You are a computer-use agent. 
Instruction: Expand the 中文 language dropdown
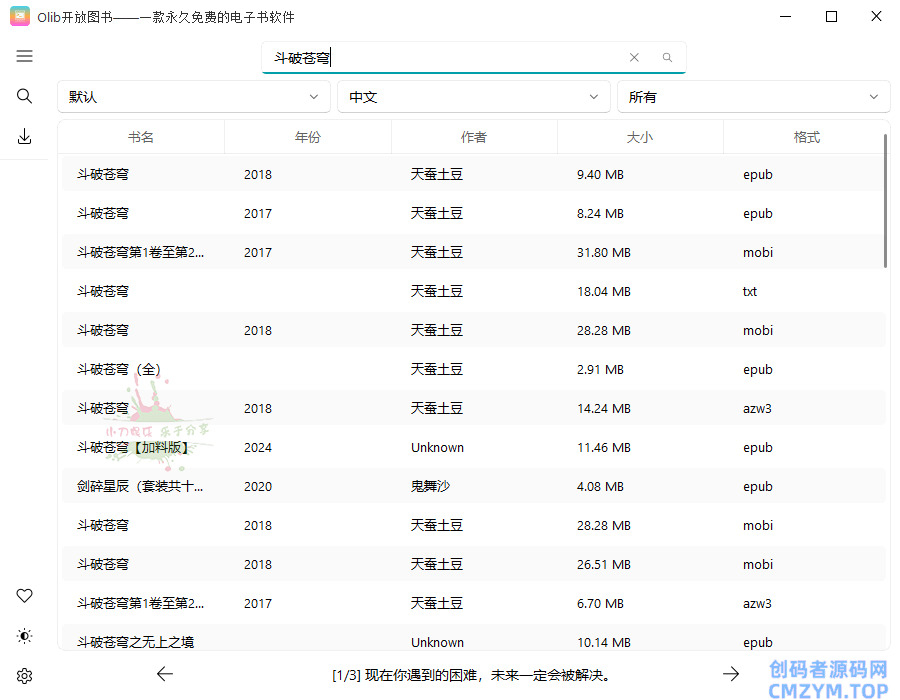point(473,97)
